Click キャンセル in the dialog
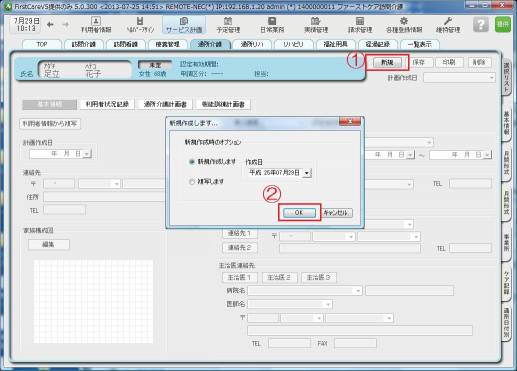This screenshot has height=371, width=517. (336, 213)
